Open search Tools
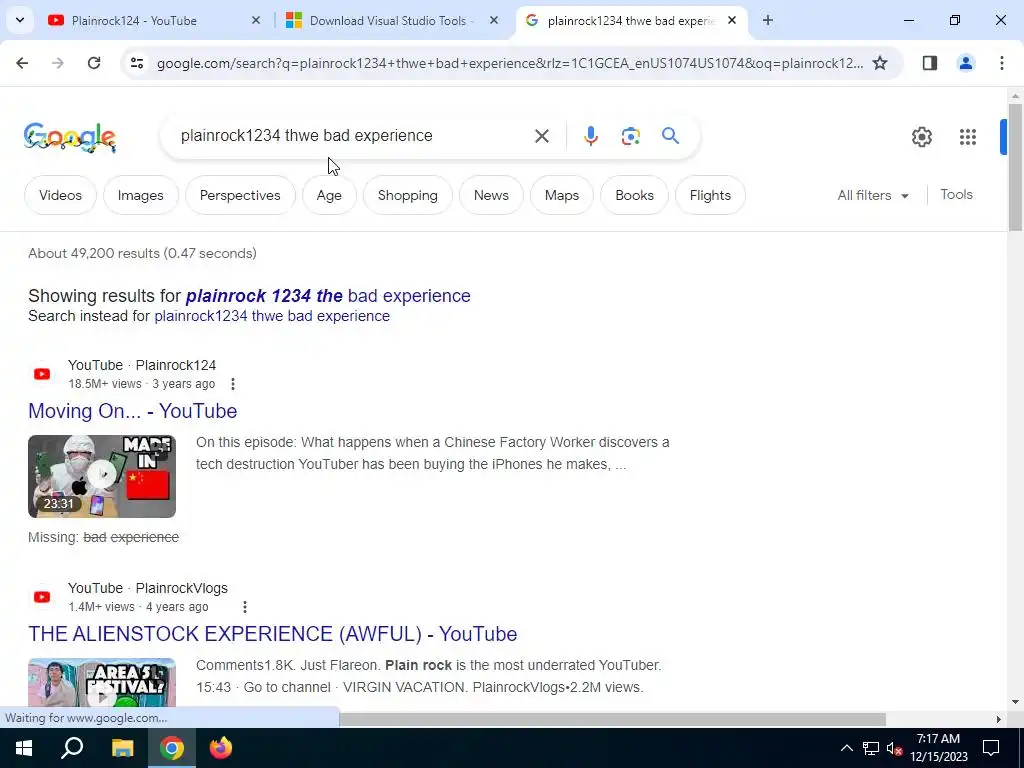 (x=956, y=195)
